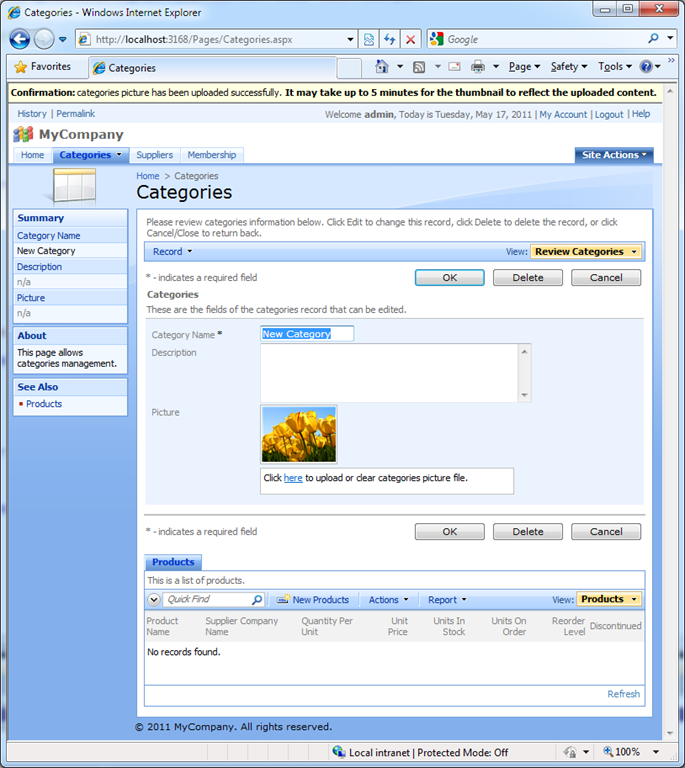Click the Print icon in command bar
Screen dimensions: 685x768
pyautogui.click(x=478, y=67)
